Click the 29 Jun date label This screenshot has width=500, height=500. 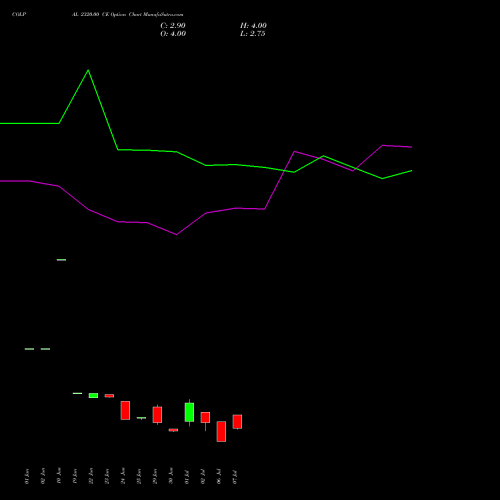pyautogui.click(x=155, y=476)
